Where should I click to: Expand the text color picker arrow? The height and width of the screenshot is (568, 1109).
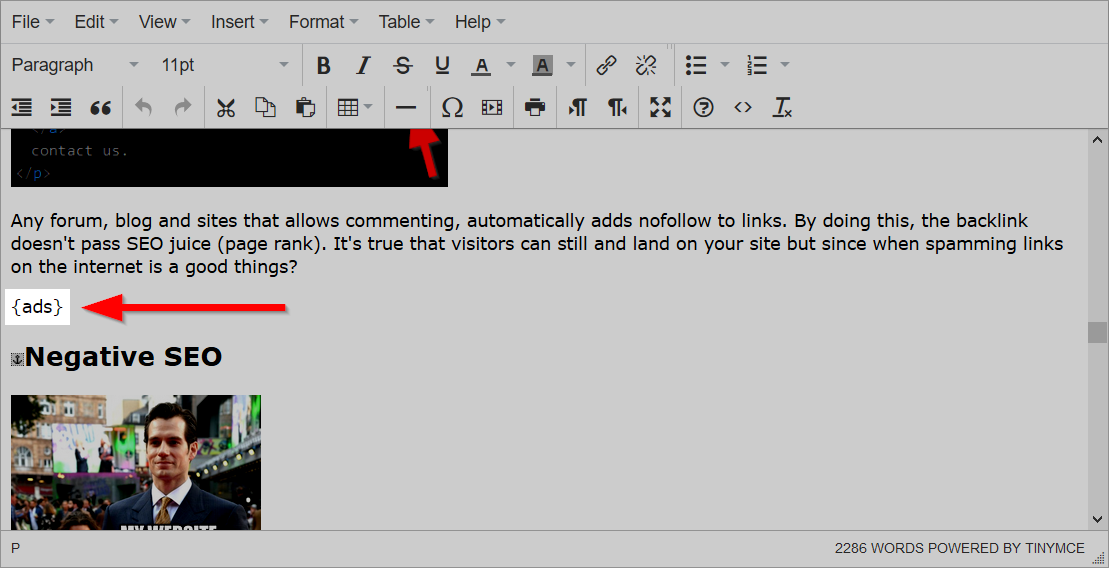[511, 65]
